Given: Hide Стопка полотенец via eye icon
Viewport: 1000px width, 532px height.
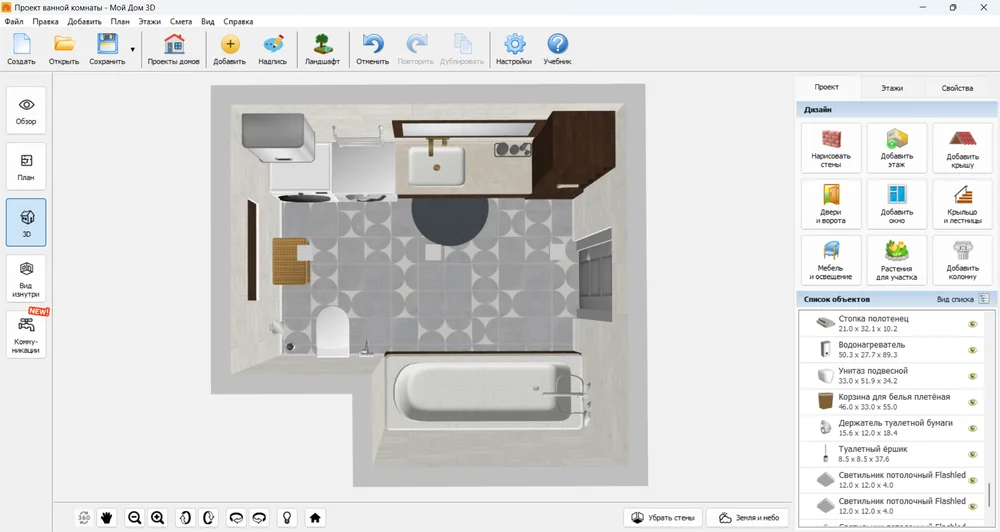Looking at the screenshot, I should pos(973,323).
